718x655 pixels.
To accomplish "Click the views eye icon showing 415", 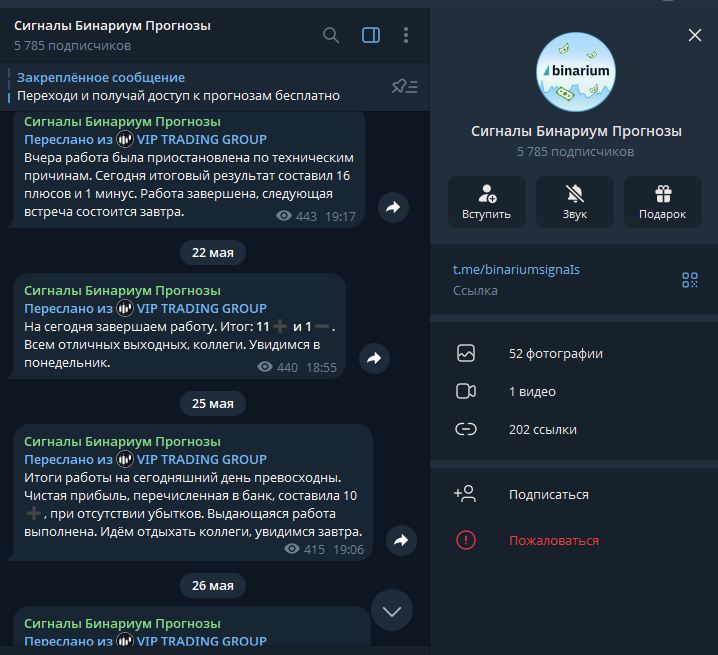I will pos(292,549).
